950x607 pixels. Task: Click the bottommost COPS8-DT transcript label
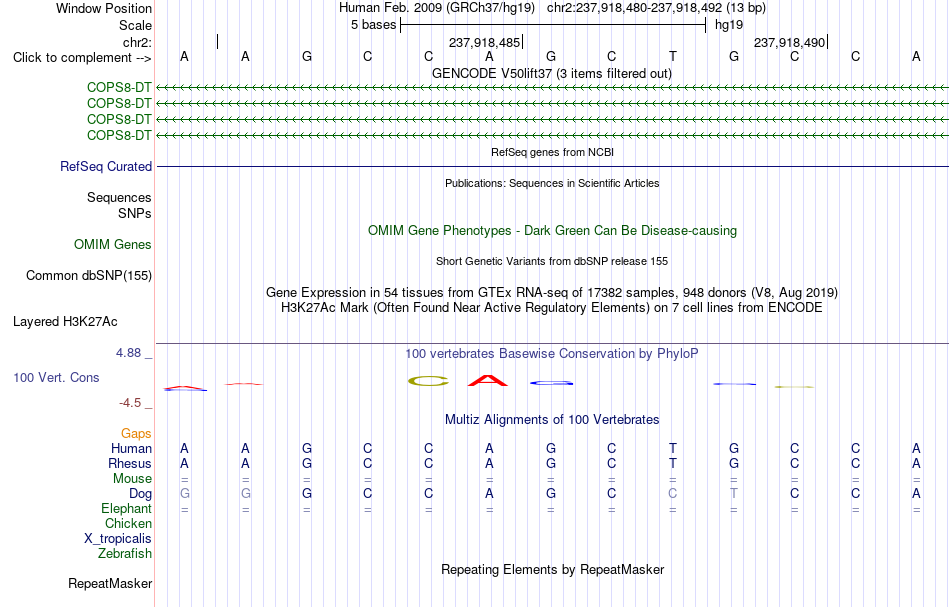[x=119, y=135]
